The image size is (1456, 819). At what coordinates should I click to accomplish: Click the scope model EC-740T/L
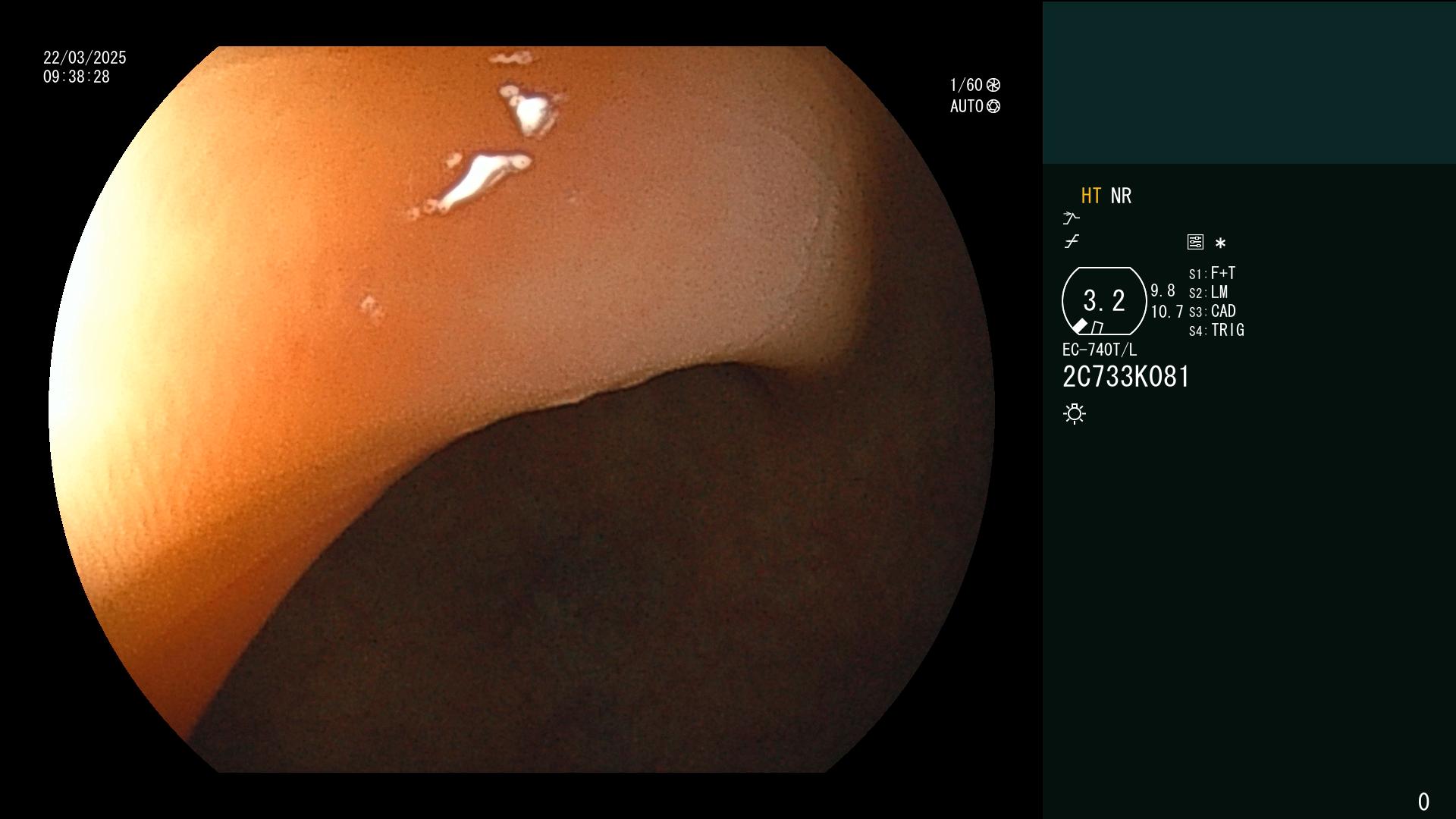pos(1100,350)
